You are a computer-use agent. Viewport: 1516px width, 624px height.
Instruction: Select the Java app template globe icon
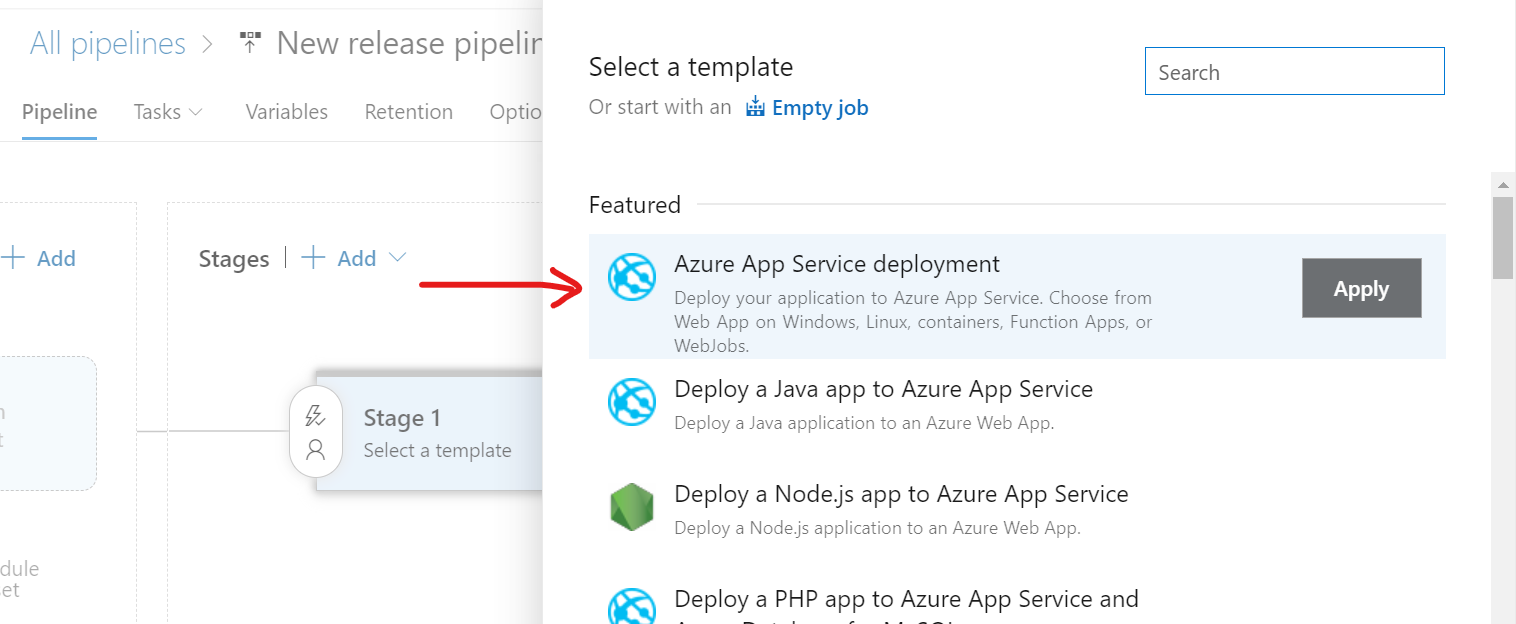(631, 401)
